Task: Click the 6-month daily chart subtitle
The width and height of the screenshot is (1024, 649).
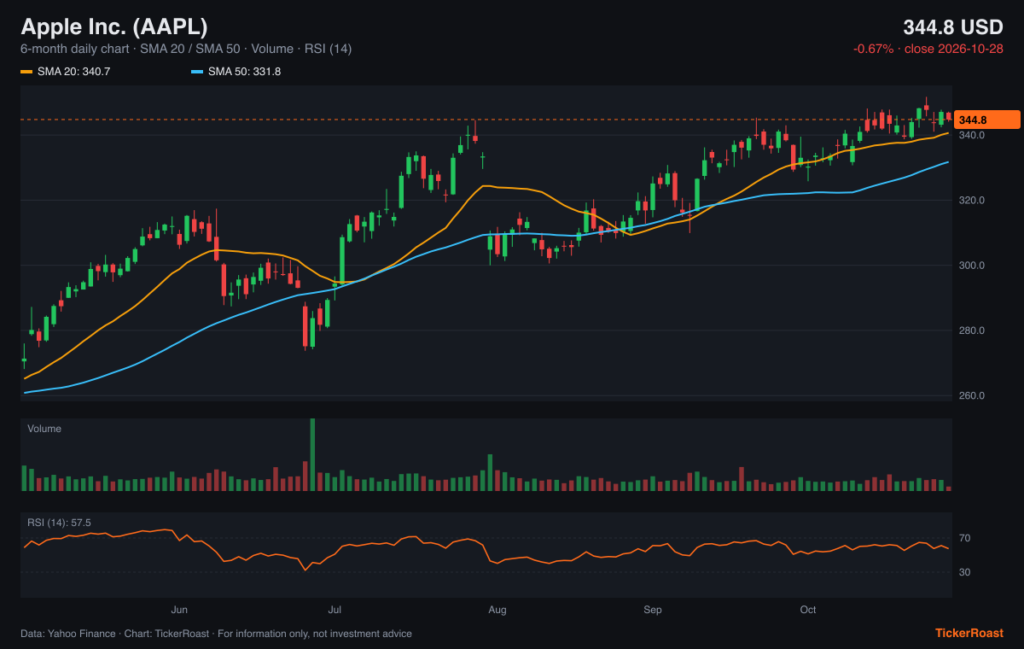Action: click(186, 49)
